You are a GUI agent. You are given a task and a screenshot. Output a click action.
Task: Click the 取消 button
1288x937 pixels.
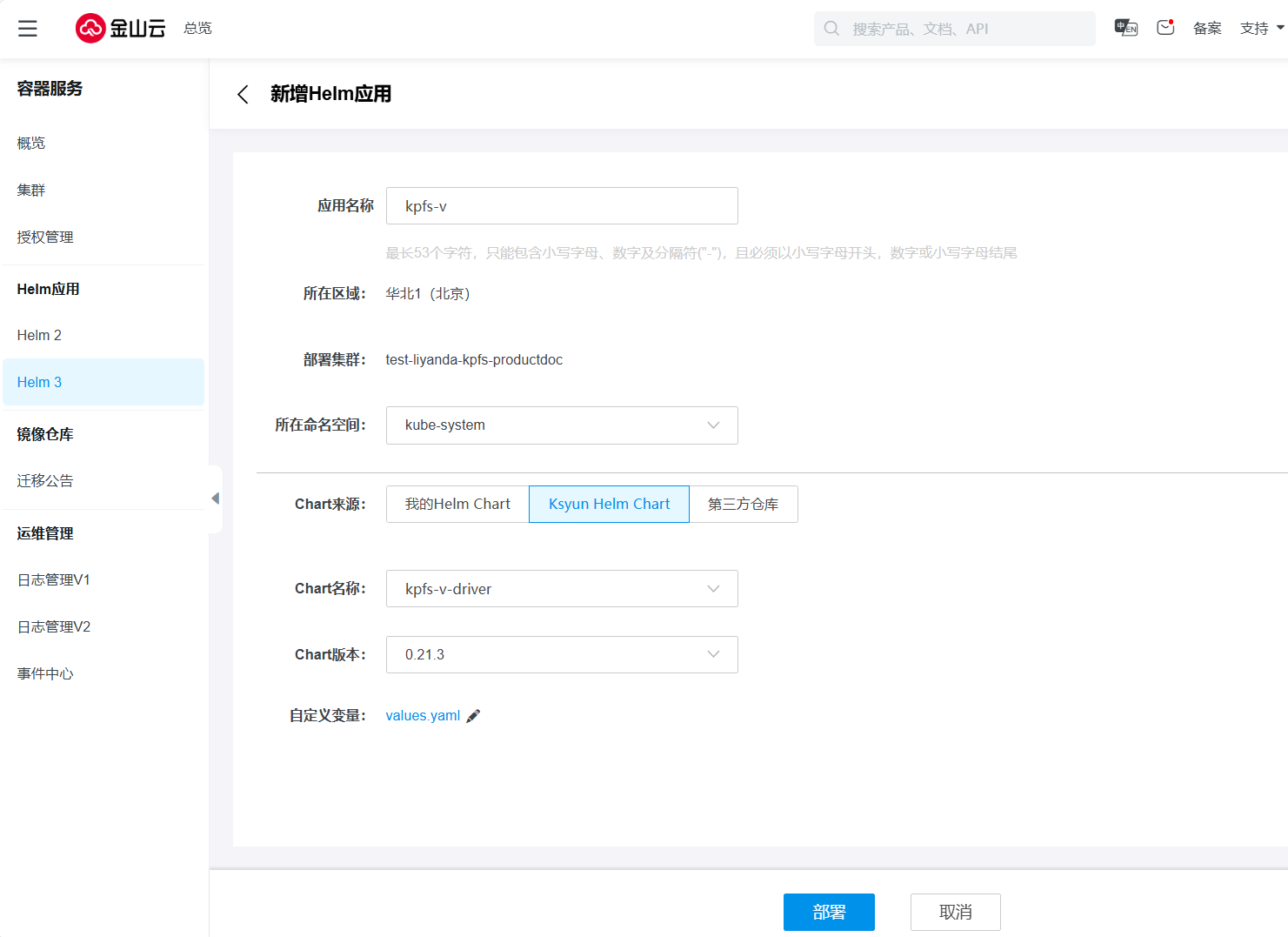(x=955, y=912)
